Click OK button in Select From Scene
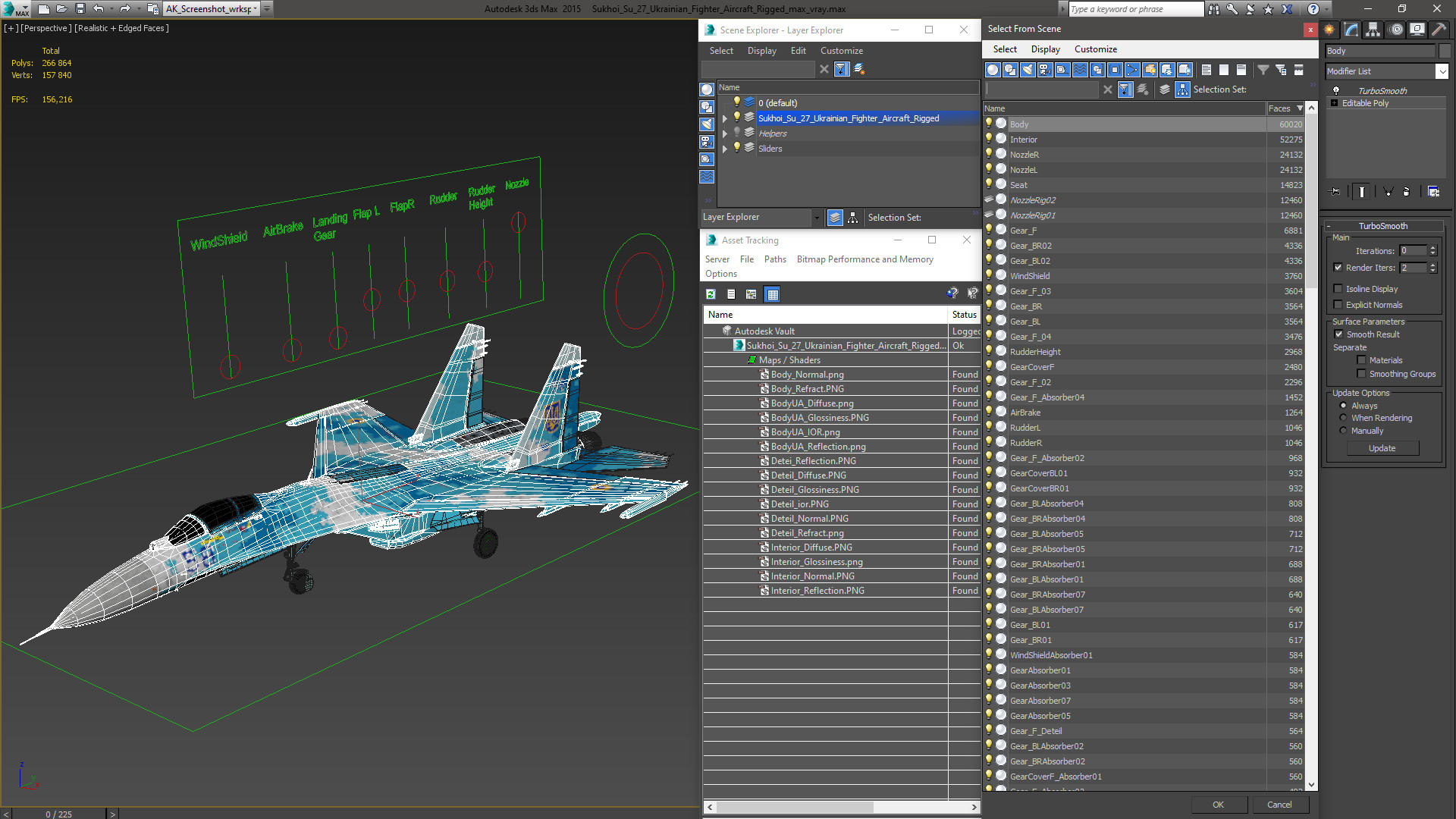Screen dimensions: 1456x819 (1218, 805)
